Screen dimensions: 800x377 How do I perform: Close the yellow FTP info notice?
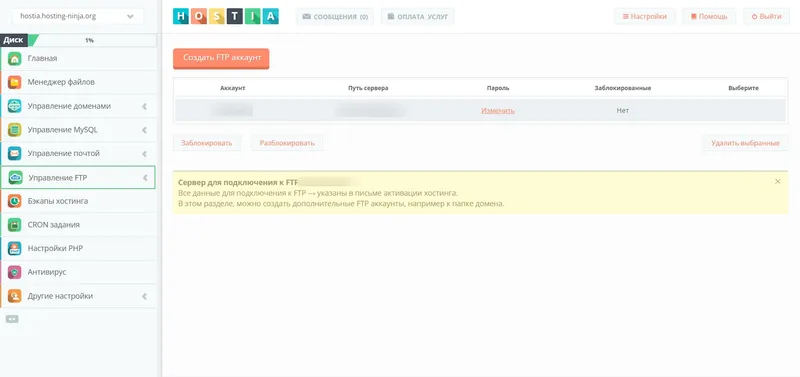click(x=778, y=181)
